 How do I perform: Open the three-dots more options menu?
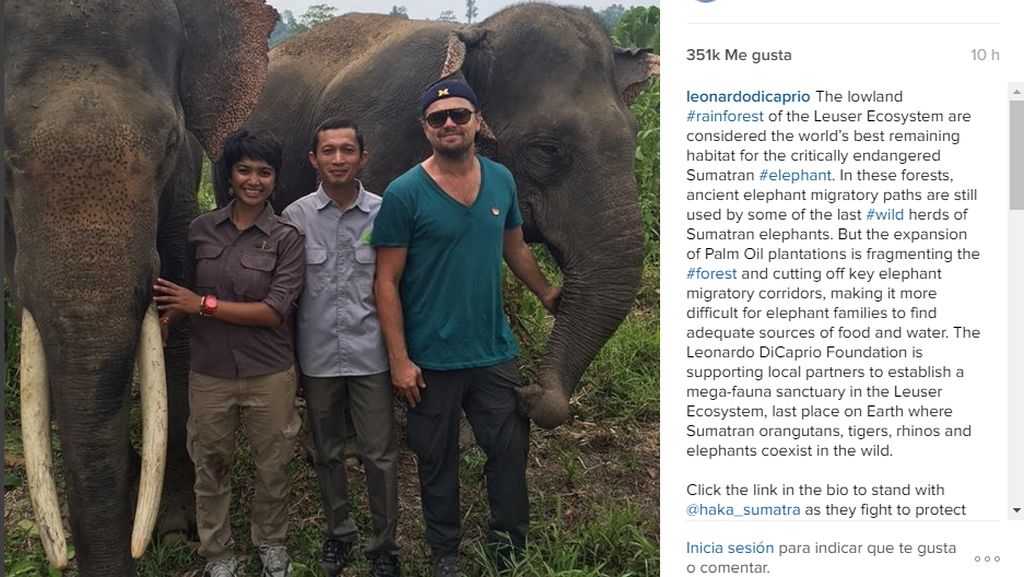pyautogui.click(x=986, y=558)
